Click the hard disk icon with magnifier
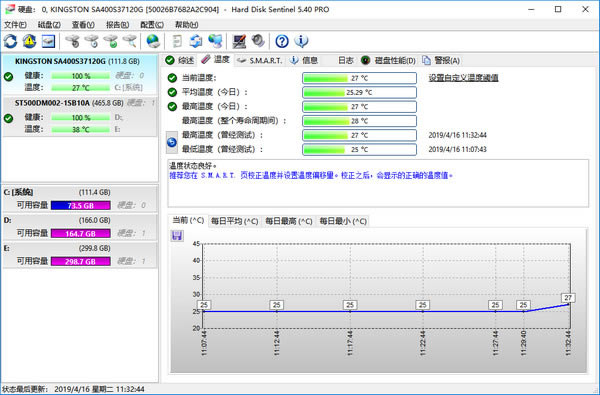 pyautogui.click(x=130, y=41)
